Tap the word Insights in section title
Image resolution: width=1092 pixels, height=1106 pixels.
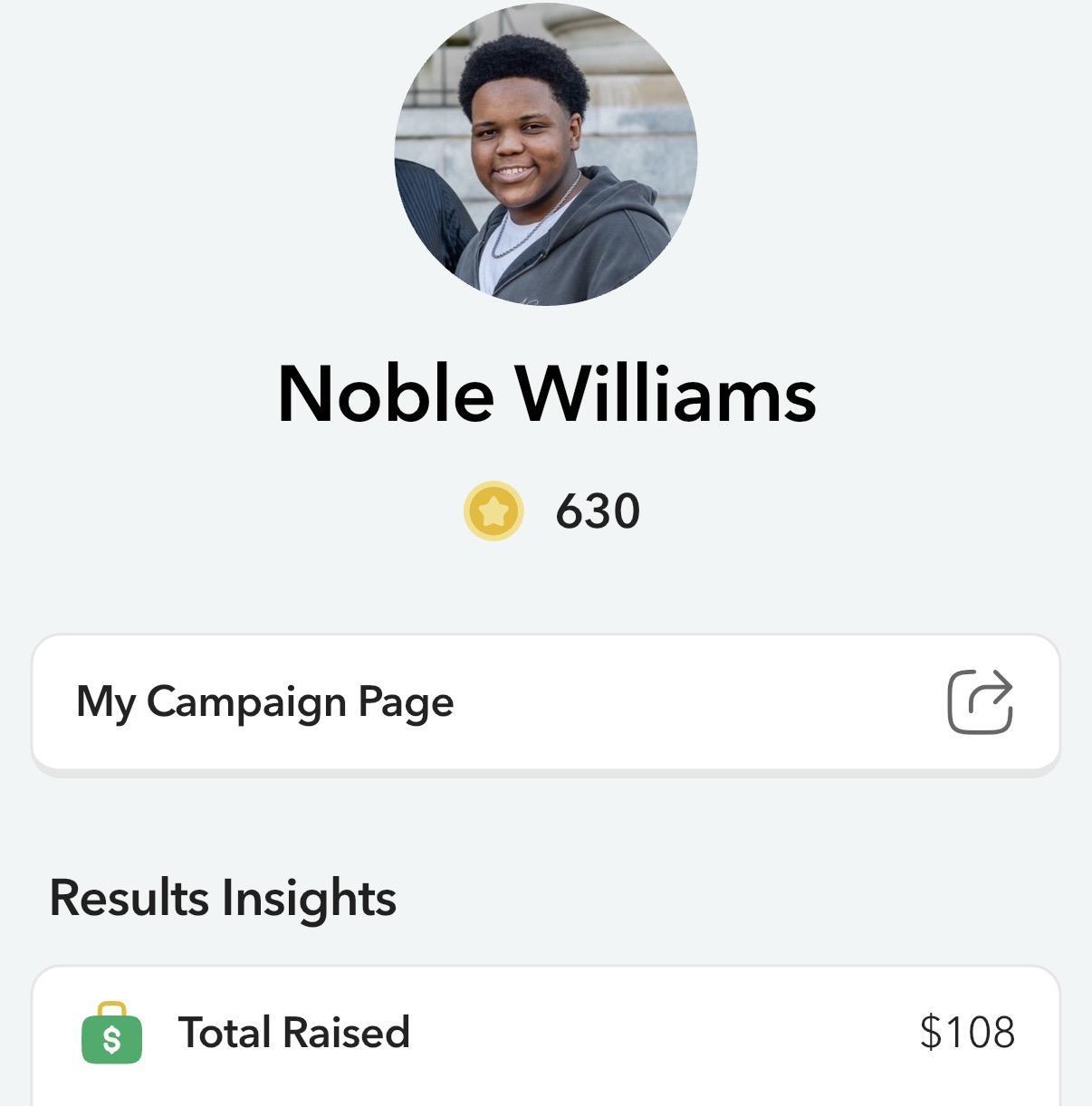(x=309, y=898)
